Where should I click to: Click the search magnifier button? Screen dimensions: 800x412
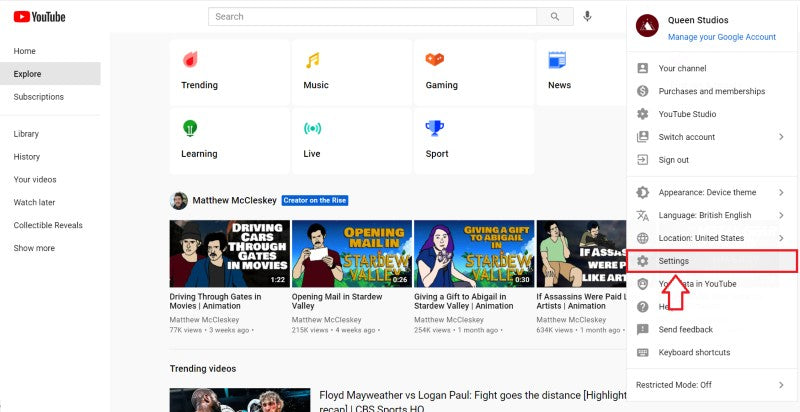tap(555, 16)
